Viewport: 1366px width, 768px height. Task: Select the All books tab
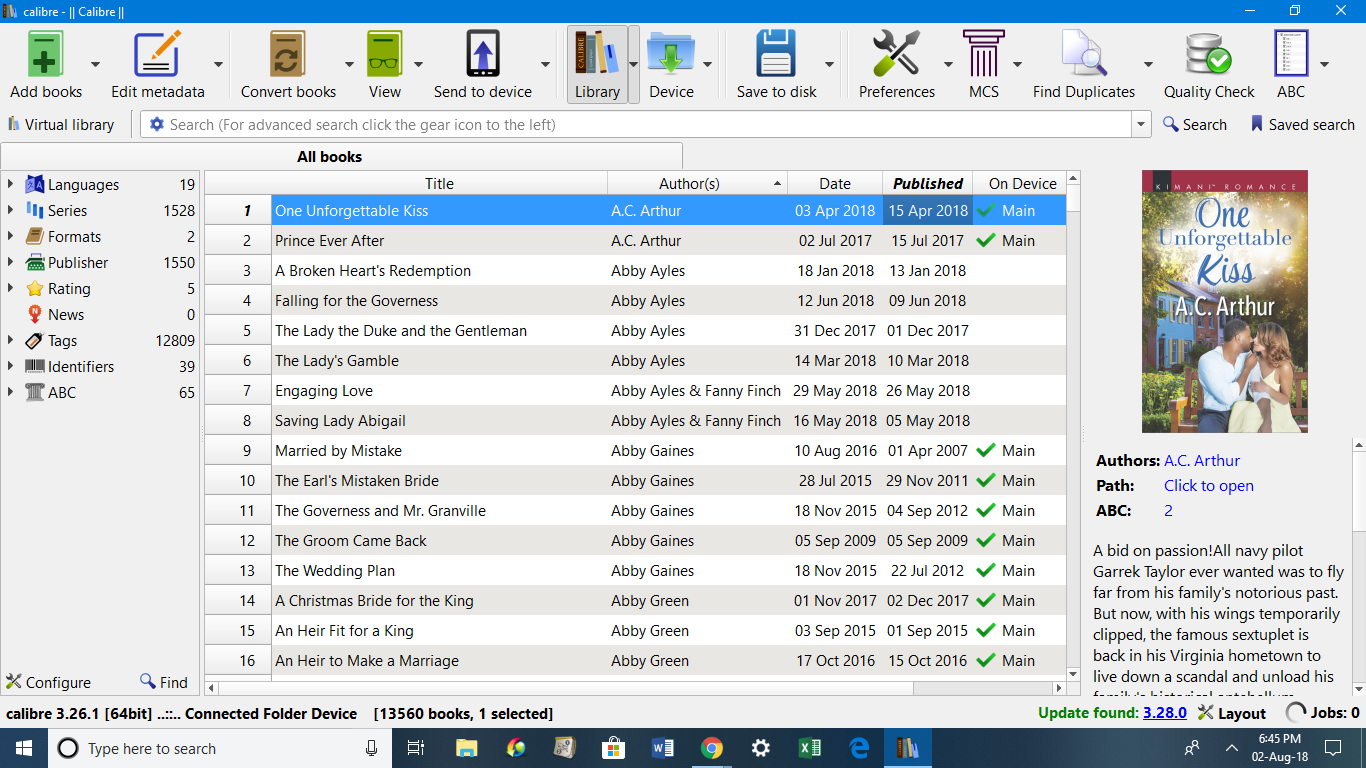342,156
